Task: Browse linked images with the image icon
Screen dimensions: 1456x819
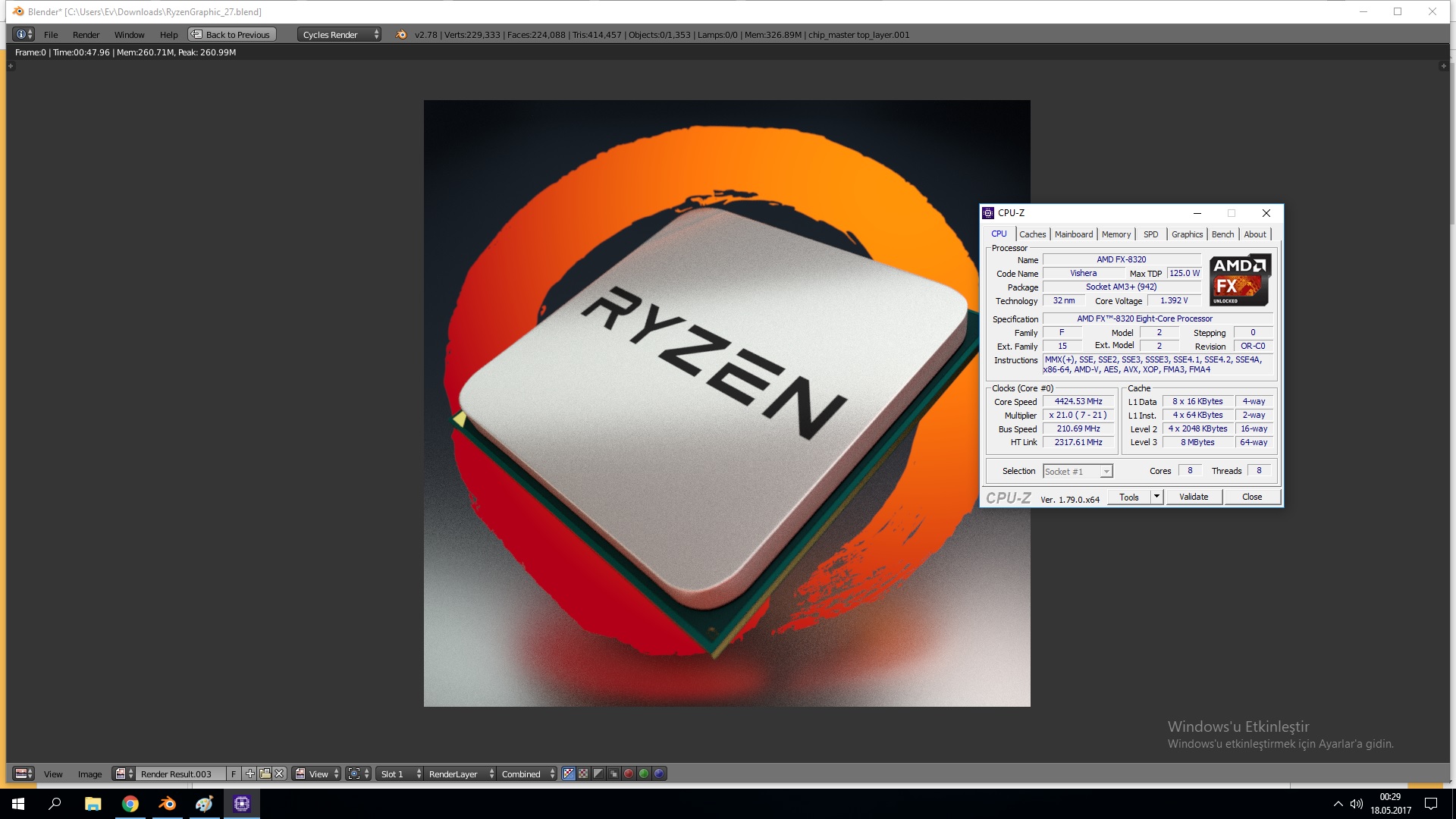Action: point(124,773)
